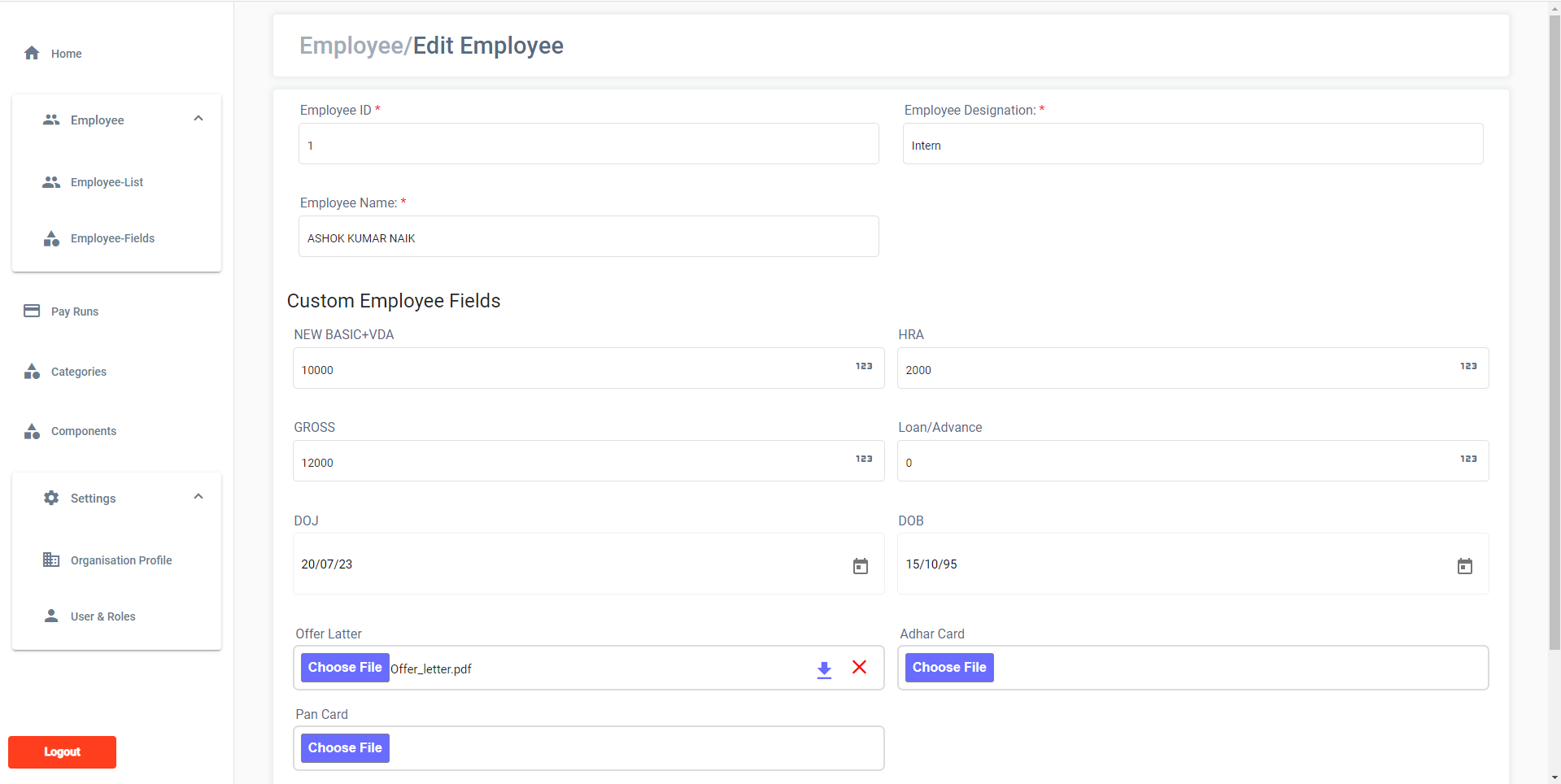The image size is (1561, 784).
Task: Click the Home house icon
Action: pos(32,54)
